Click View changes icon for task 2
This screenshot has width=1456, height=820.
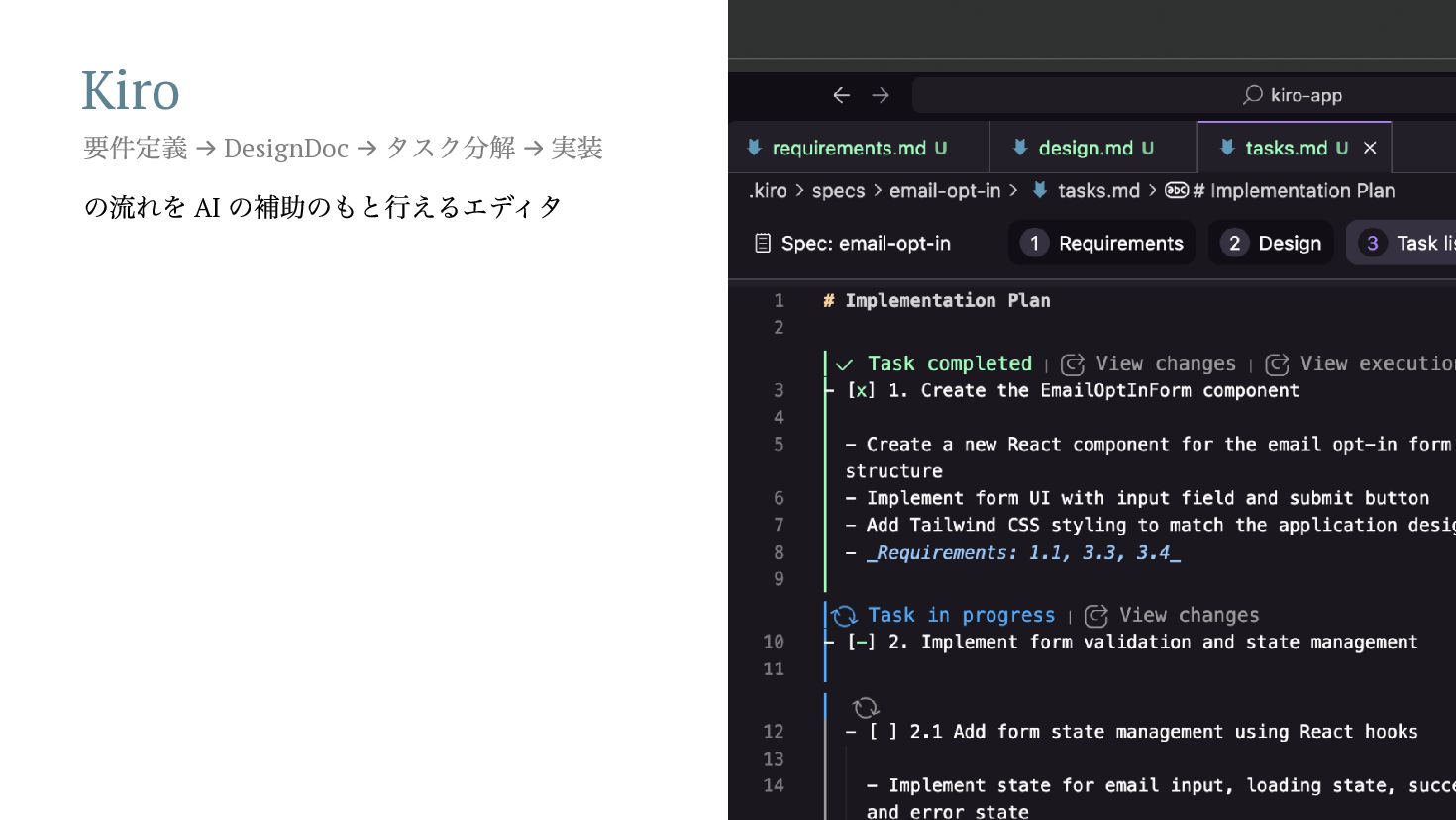click(1096, 616)
